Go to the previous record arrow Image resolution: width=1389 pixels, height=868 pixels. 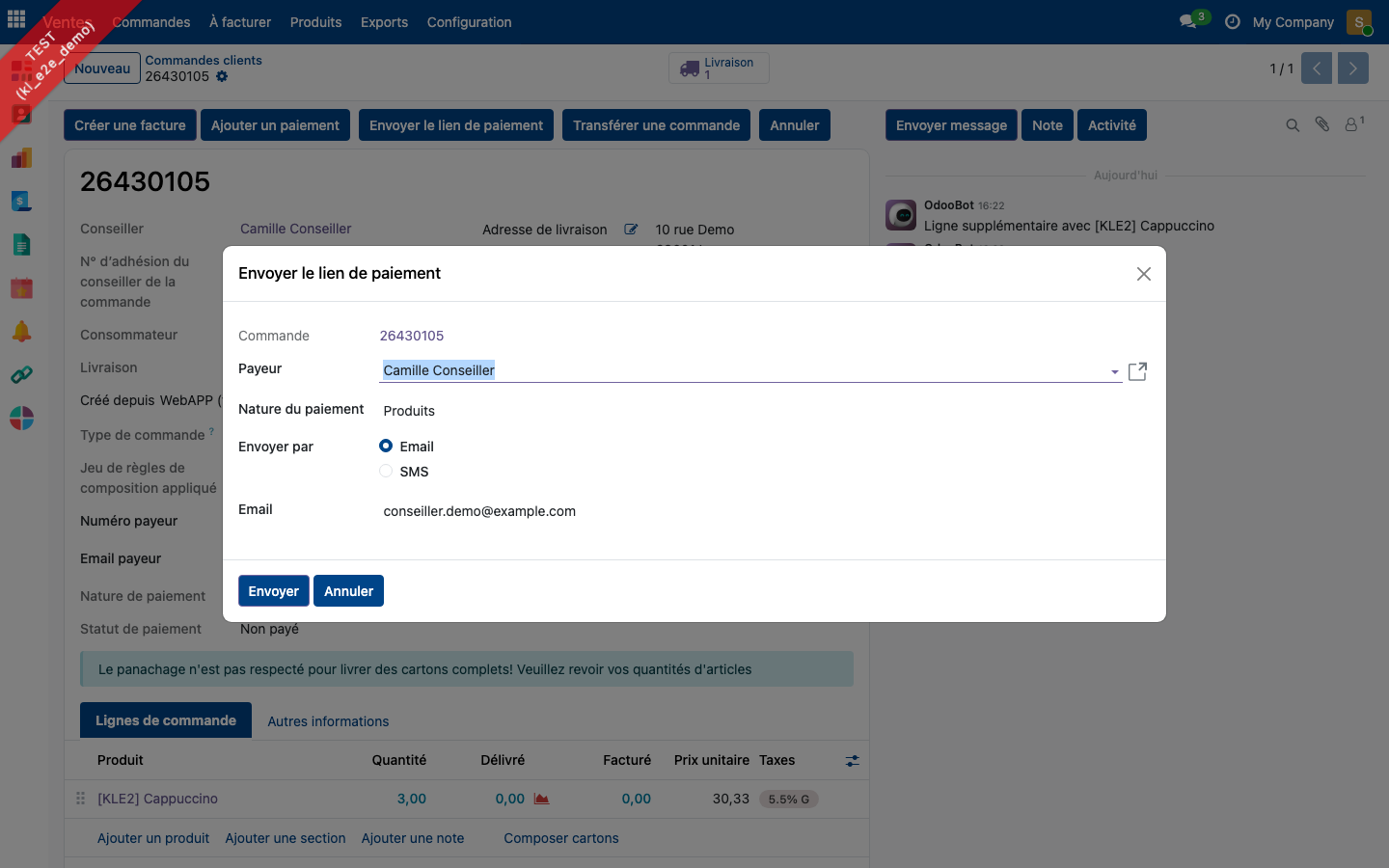[1317, 68]
